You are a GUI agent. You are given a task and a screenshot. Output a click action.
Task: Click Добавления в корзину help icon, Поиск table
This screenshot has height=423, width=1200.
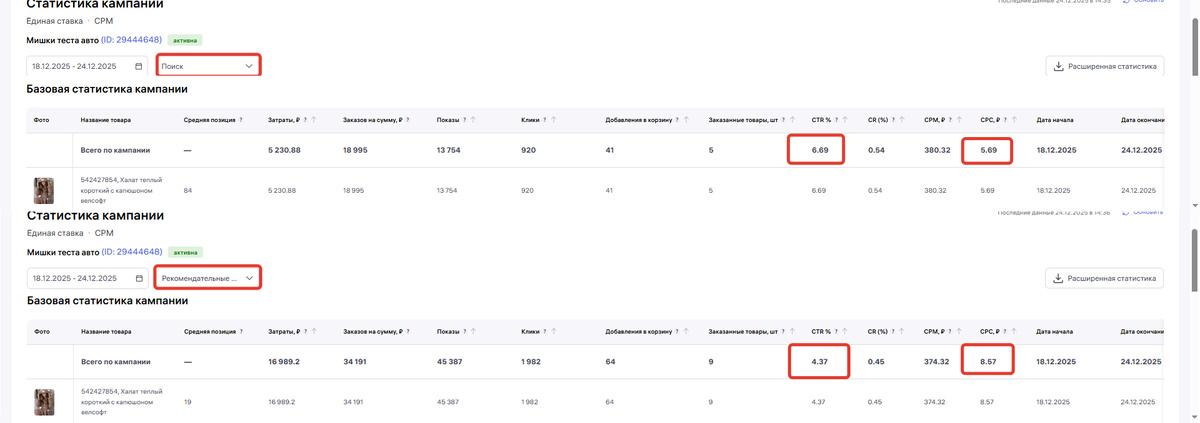click(x=677, y=119)
